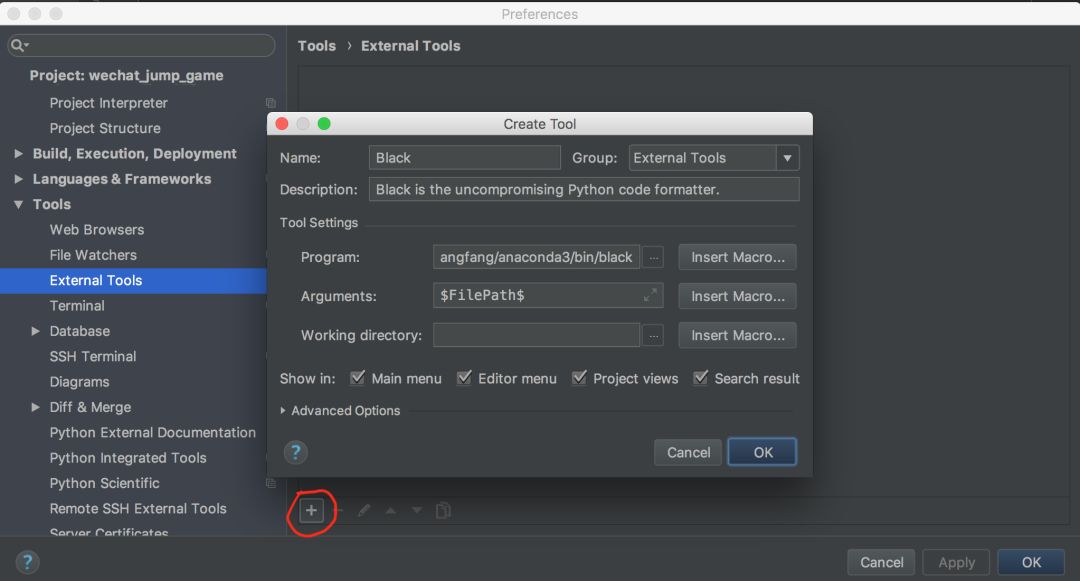Click the copy tool icon

(444, 511)
